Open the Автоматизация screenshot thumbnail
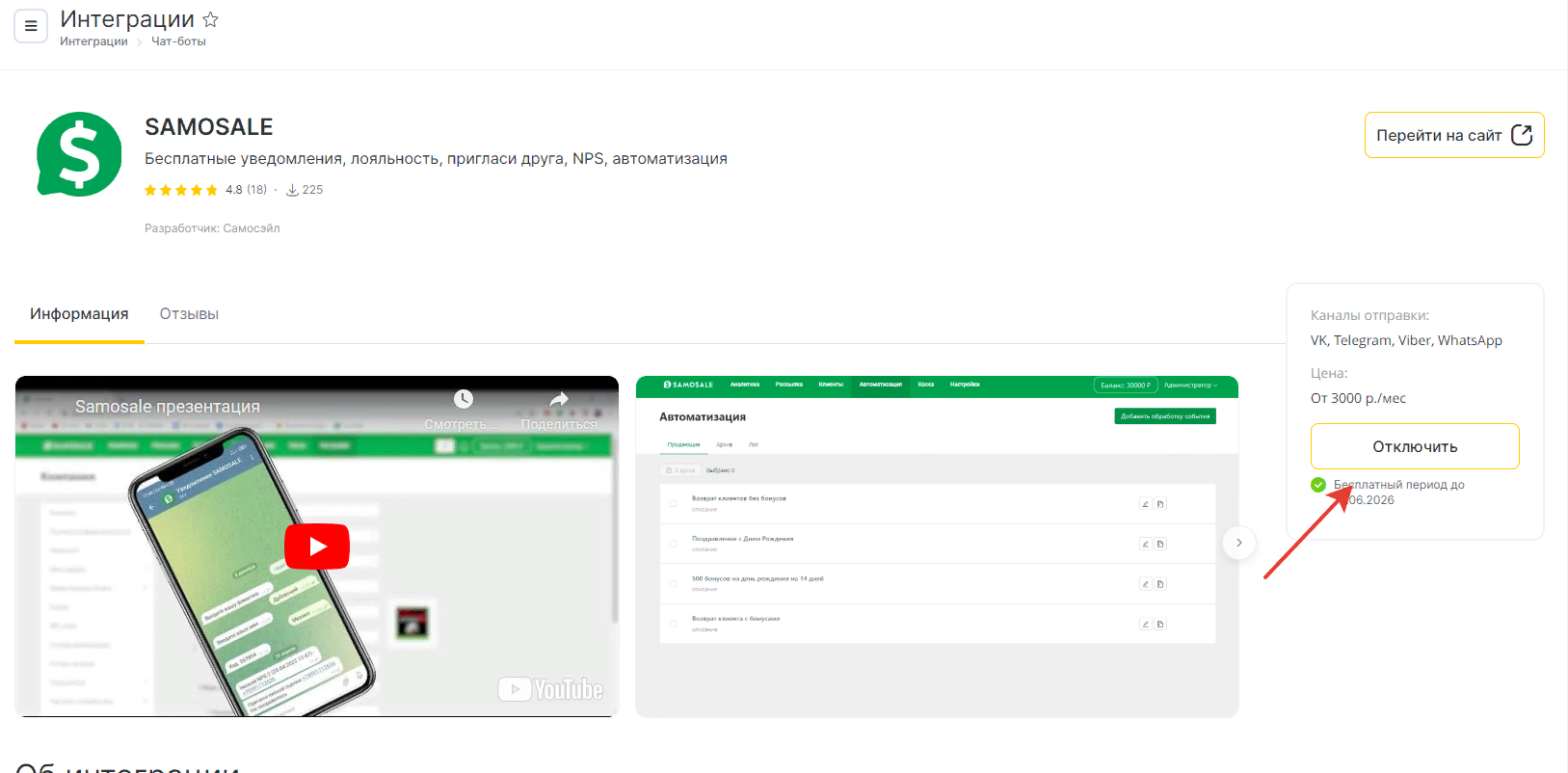Screen dimensions: 1568x773 pyautogui.click(x=937, y=546)
